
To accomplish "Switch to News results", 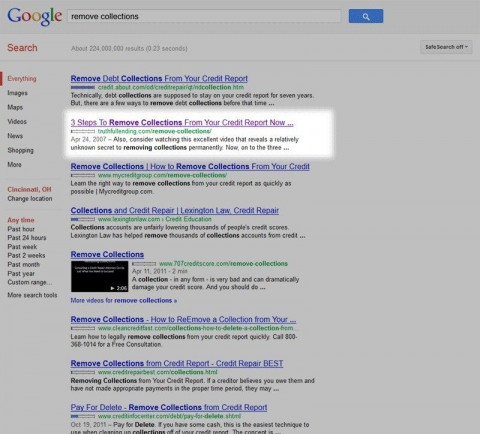I will [15, 136].
